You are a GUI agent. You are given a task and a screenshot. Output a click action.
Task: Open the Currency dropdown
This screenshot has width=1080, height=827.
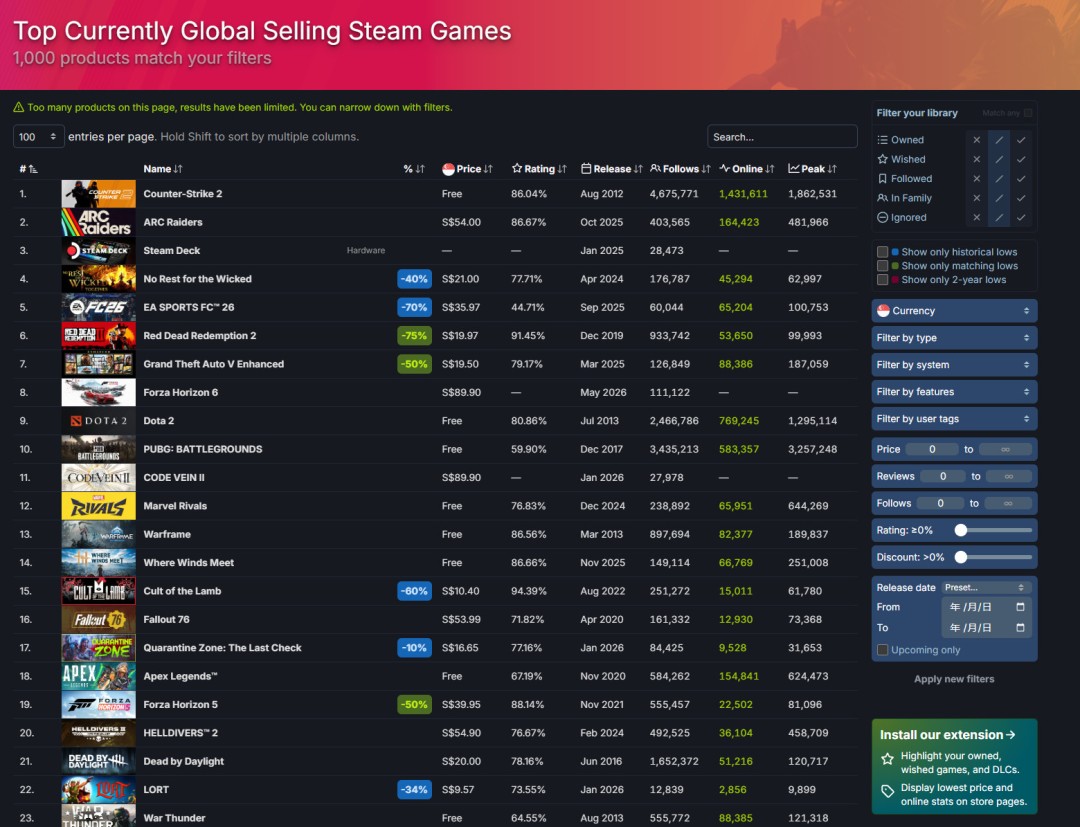click(953, 311)
